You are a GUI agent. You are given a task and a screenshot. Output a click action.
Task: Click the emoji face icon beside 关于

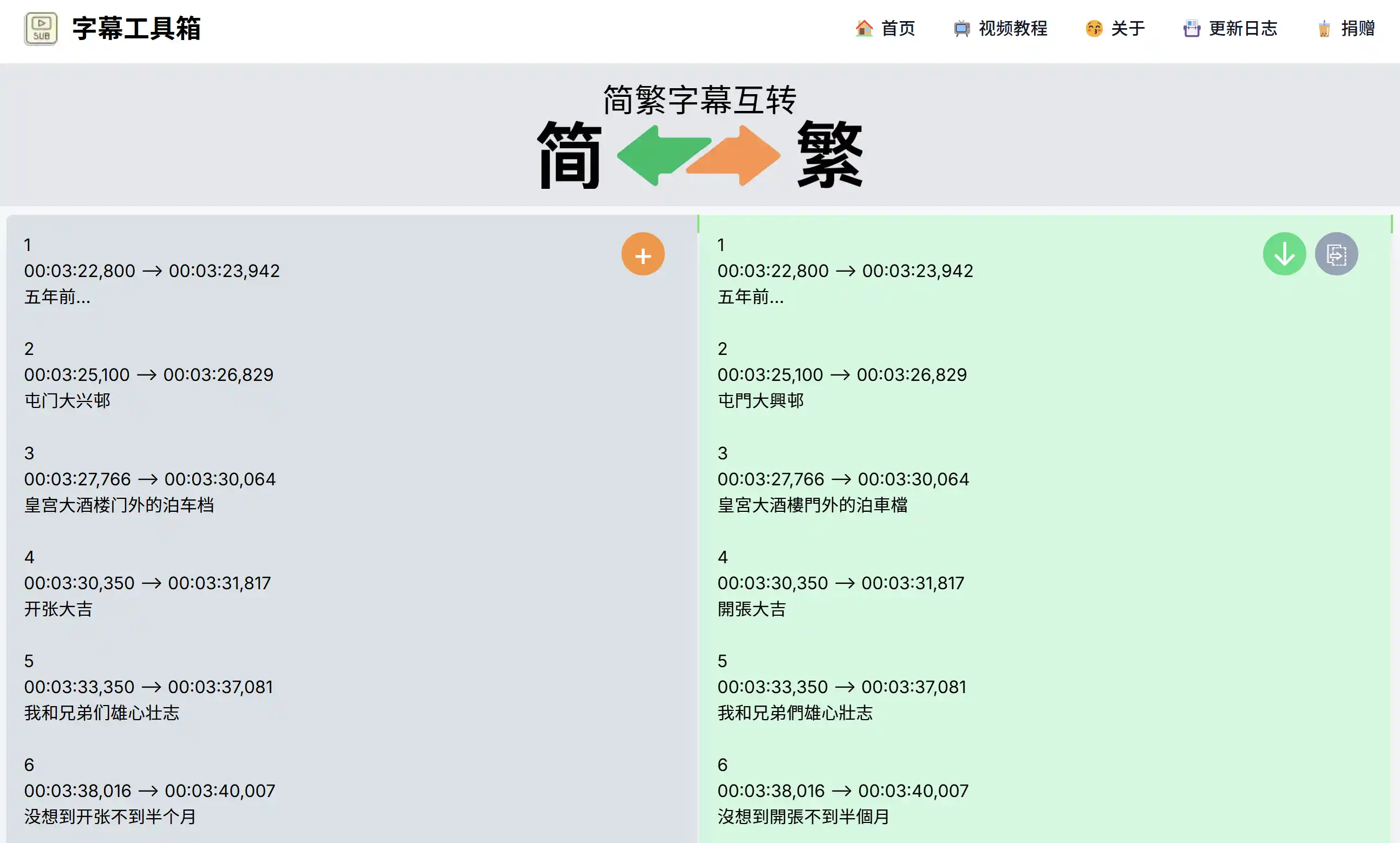[1094, 28]
